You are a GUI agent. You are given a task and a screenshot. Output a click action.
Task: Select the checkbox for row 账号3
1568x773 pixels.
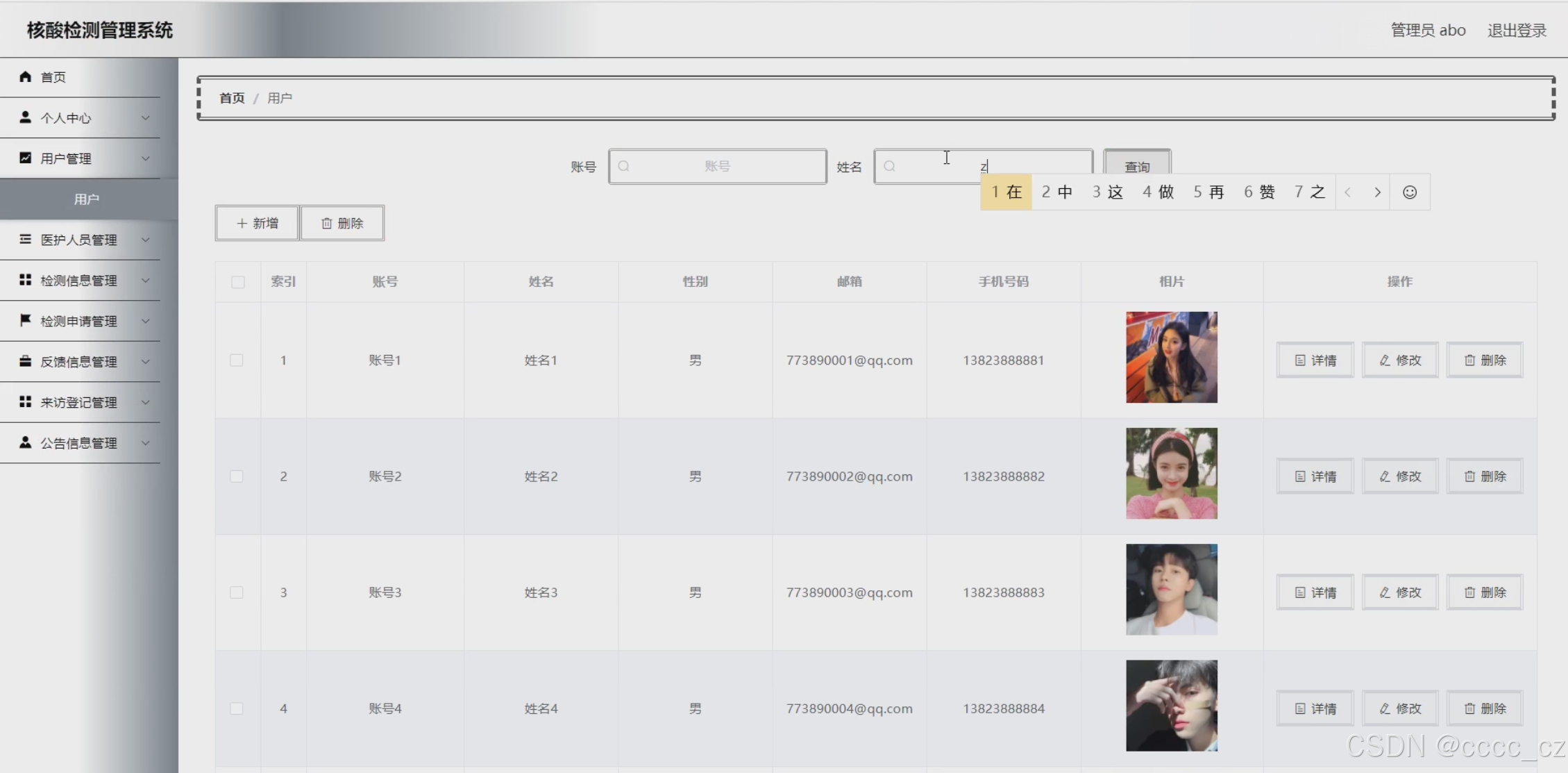pyautogui.click(x=237, y=592)
